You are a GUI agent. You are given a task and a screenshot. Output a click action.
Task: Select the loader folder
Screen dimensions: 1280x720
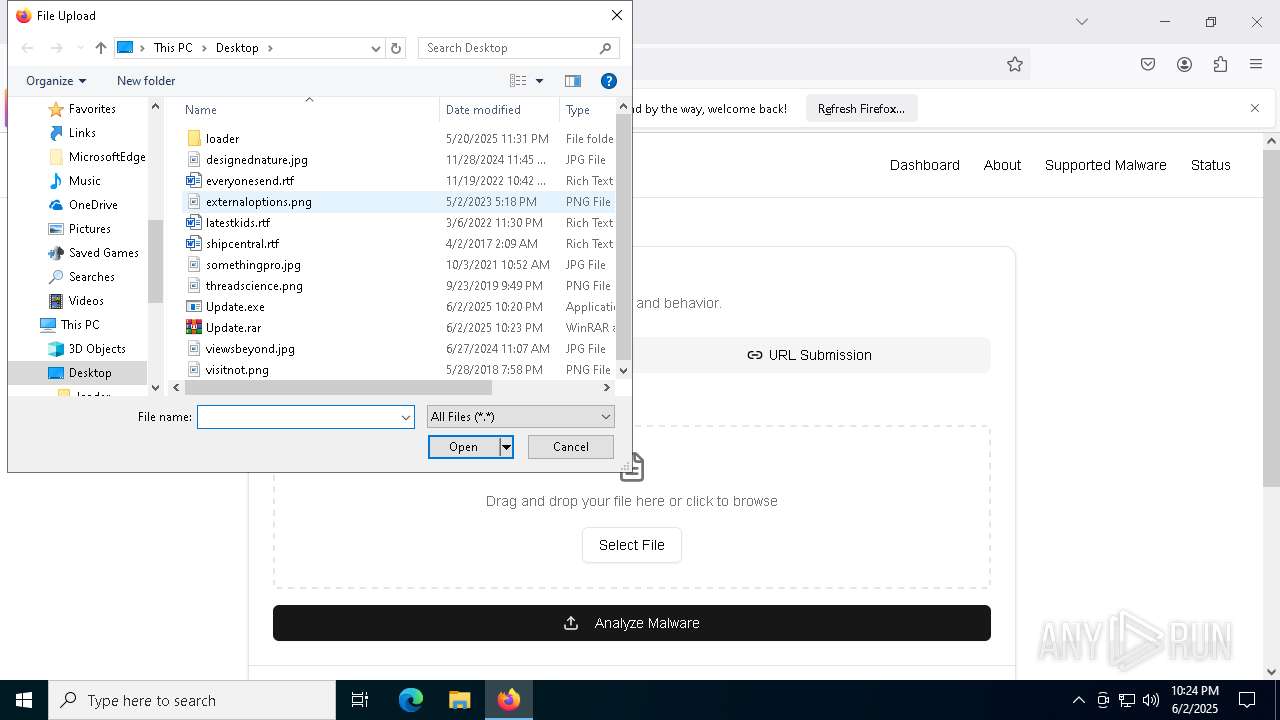[x=222, y=139]
